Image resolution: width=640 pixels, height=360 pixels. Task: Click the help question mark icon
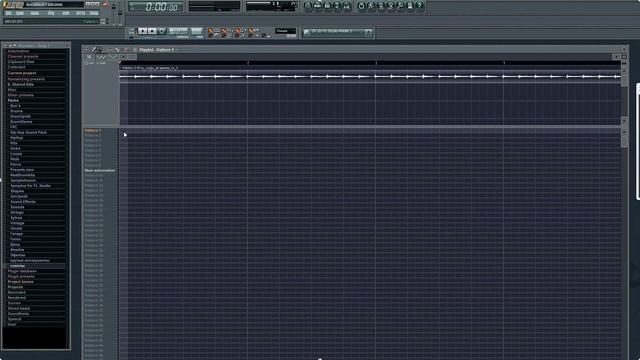(x=419, y=6)
